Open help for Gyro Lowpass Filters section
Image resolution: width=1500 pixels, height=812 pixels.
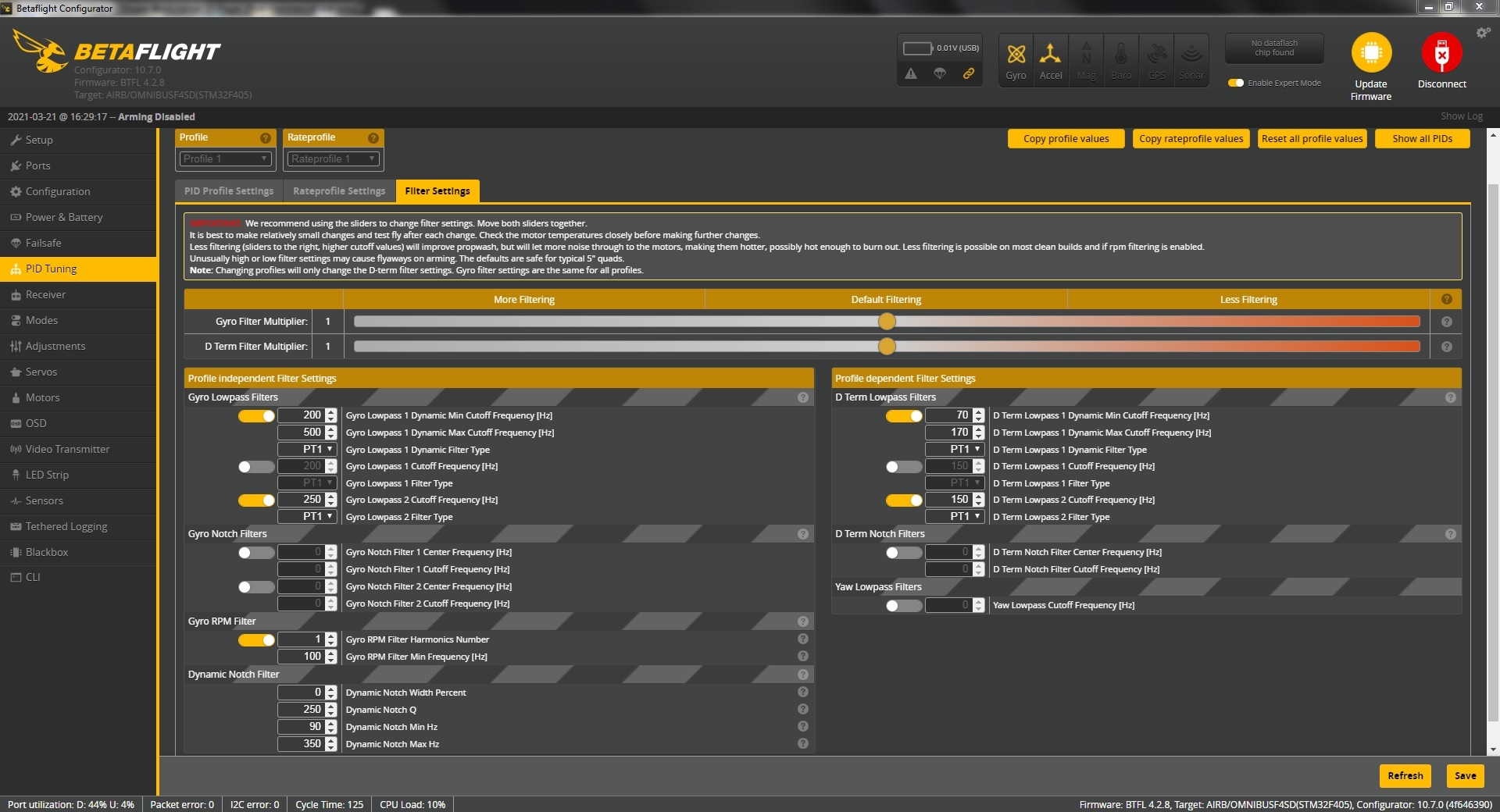803,397
